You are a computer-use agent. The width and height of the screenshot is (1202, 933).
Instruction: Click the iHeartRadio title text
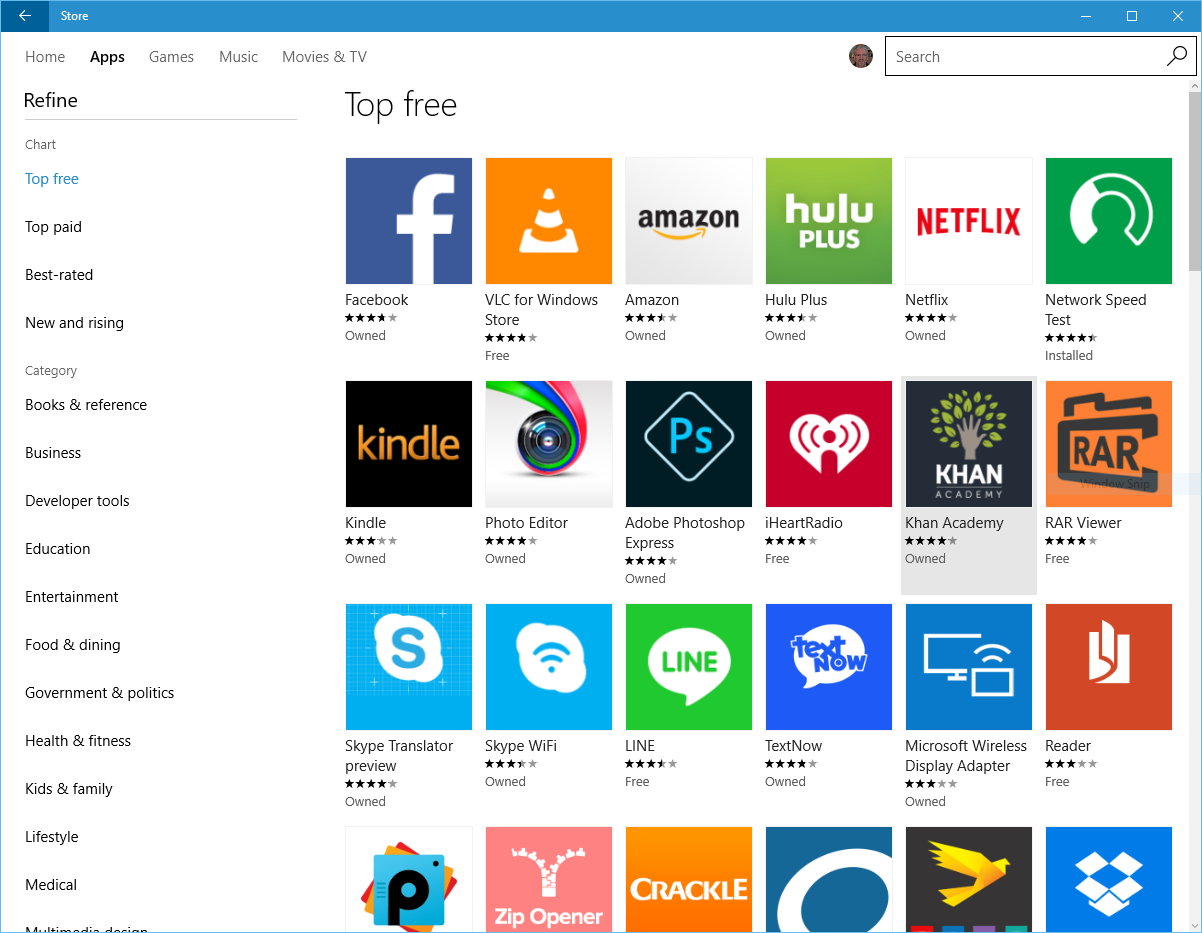pos(804,523)
